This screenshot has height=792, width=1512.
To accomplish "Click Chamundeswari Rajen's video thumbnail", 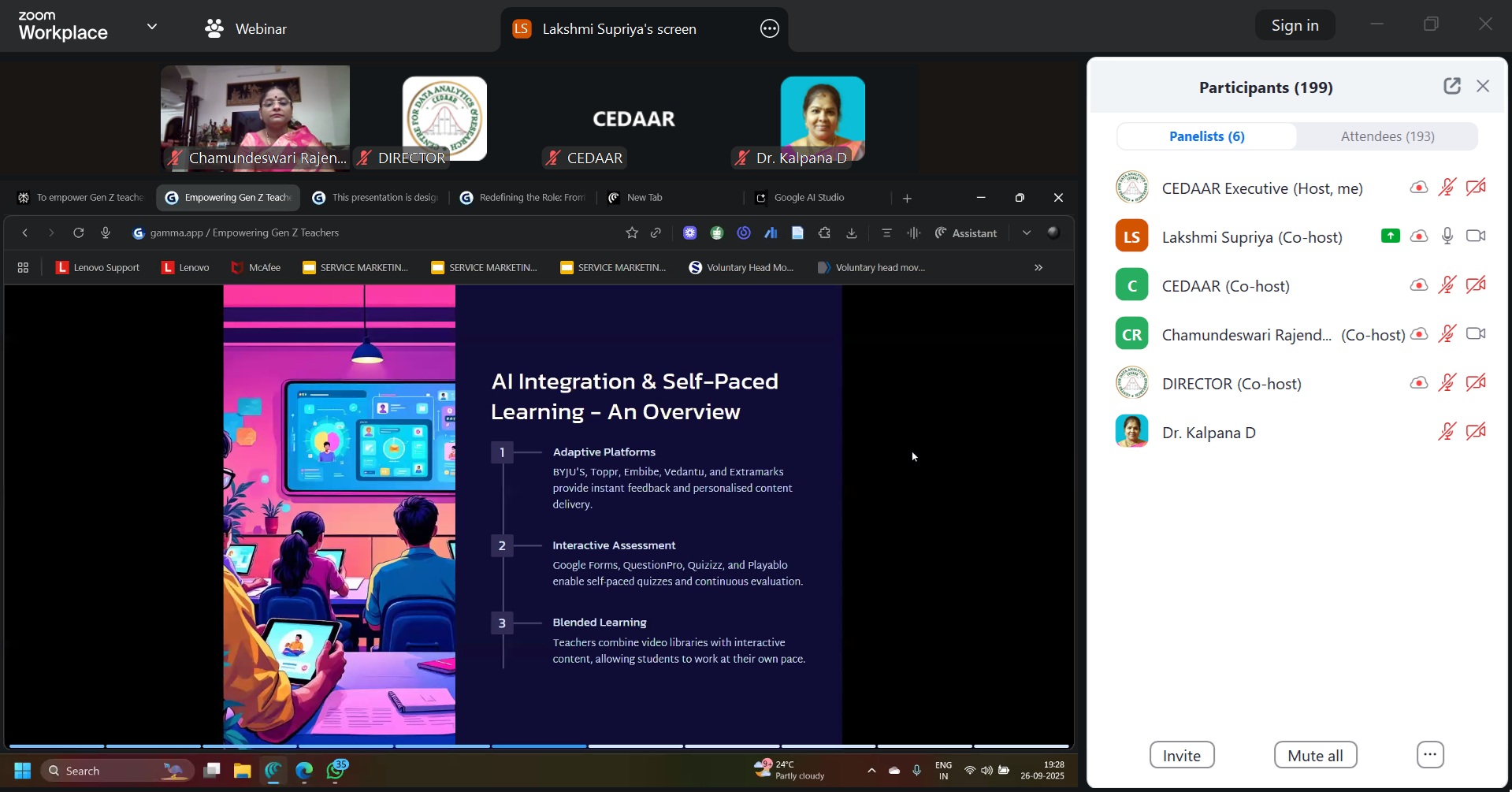I will point(255,117).
